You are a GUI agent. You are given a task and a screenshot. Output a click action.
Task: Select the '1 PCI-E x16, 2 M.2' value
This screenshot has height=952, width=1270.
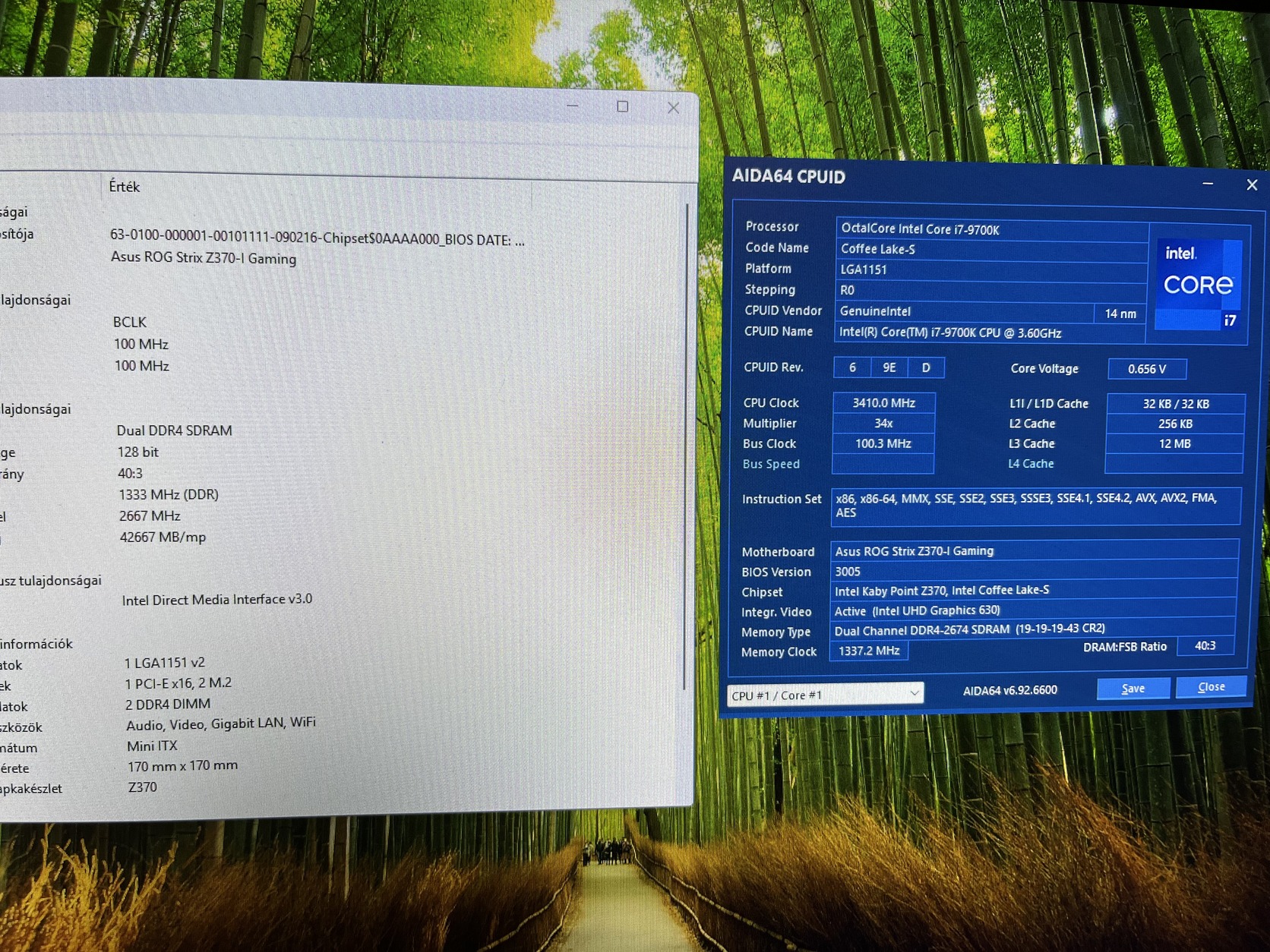tap(178, 683)
